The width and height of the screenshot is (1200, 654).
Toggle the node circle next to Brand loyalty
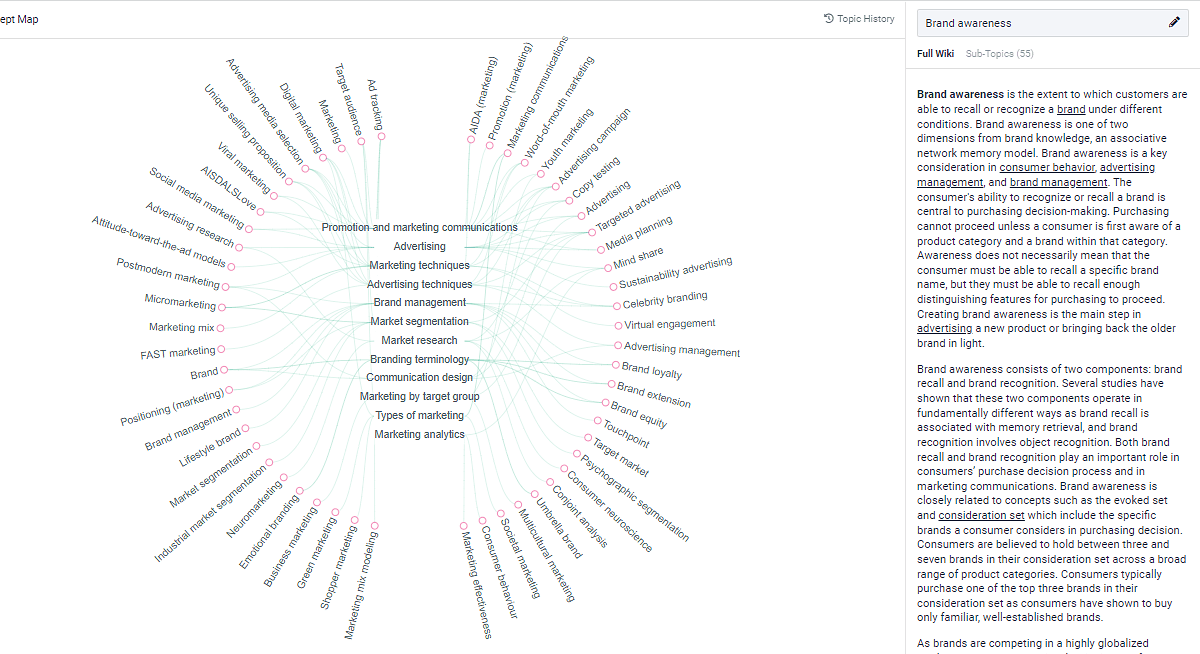[615, 364]
